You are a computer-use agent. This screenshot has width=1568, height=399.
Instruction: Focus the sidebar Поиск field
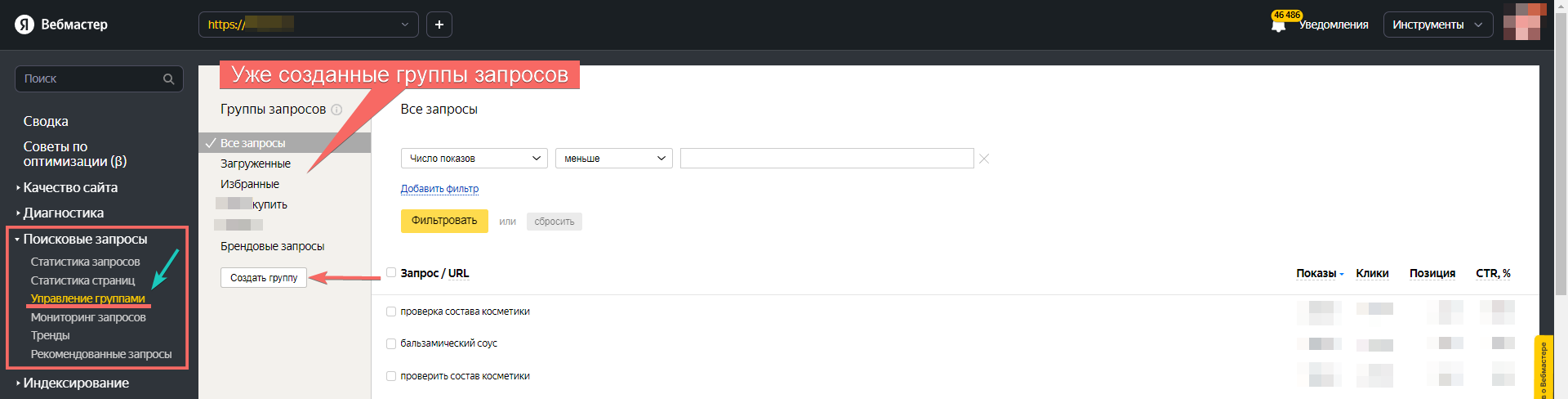(99, 79)
